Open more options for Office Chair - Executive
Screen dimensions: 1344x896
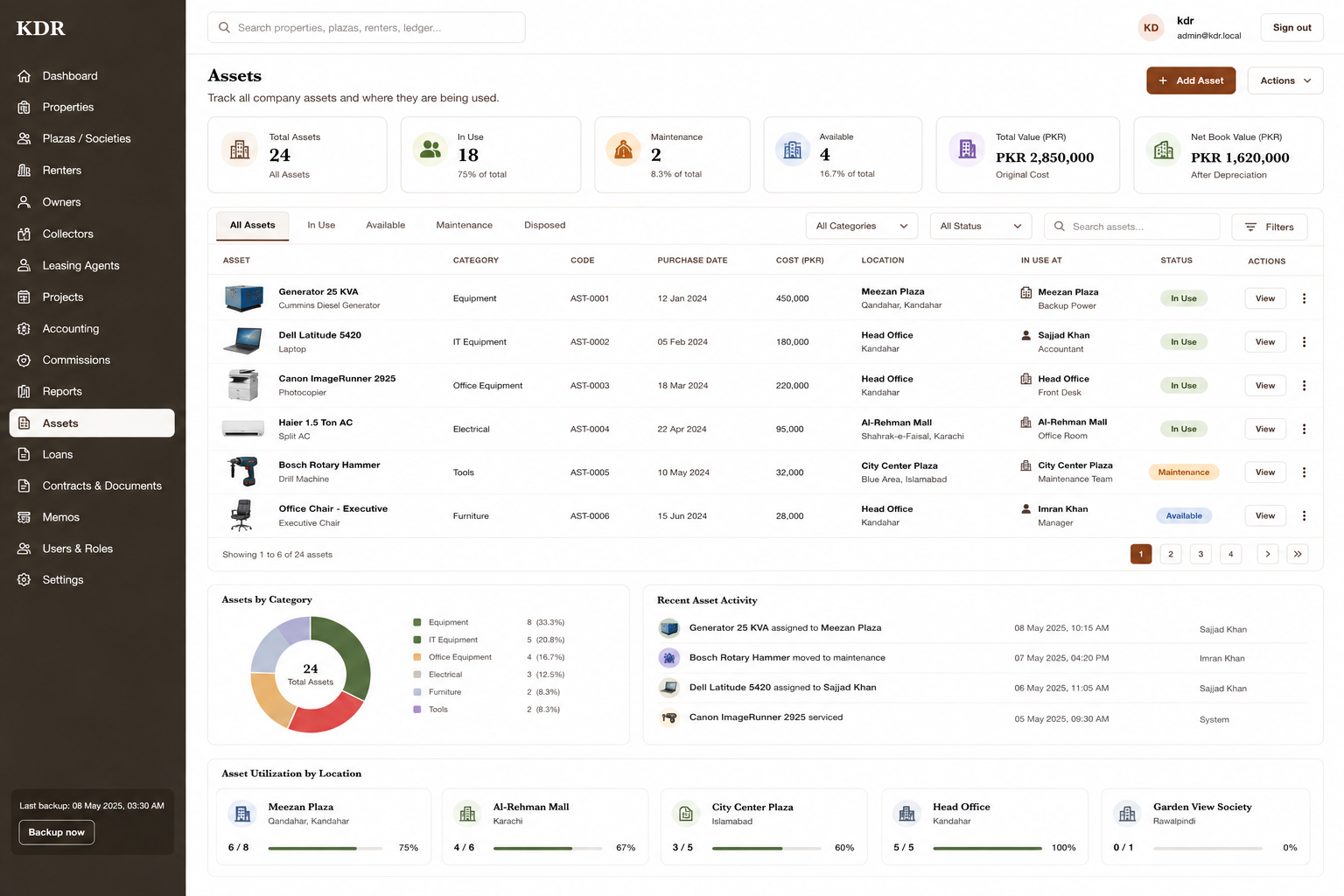coord(1304,516)
